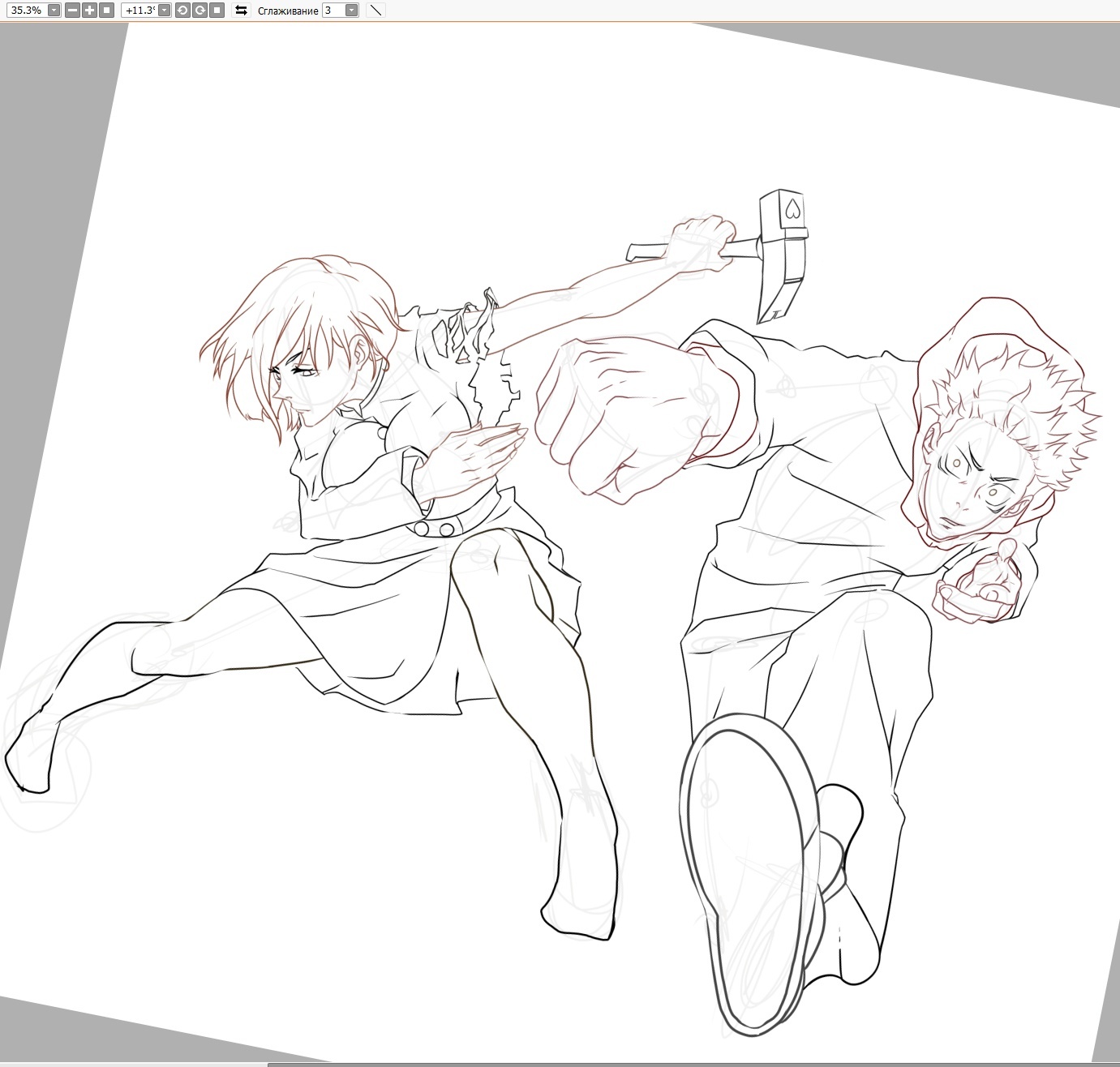Click the heart symbol on the hammer head
The image size is (1120, 1067).
pos(792,212)
